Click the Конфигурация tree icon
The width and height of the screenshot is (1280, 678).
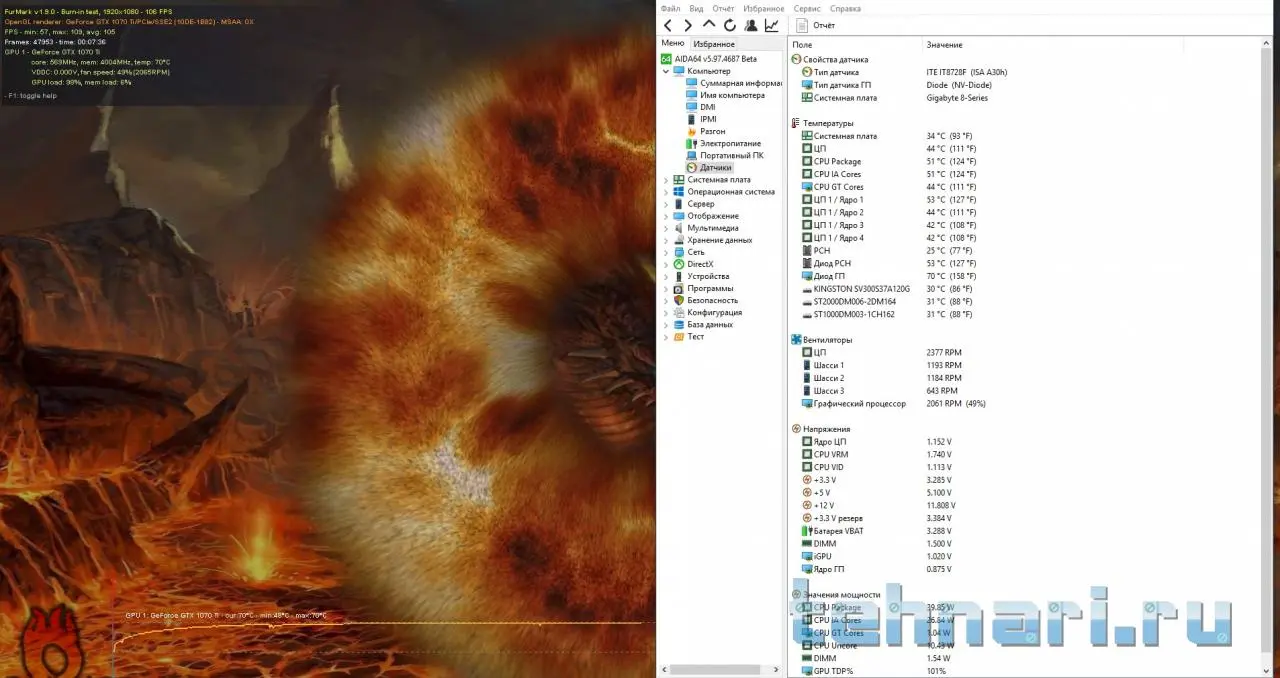pos(679,312)
